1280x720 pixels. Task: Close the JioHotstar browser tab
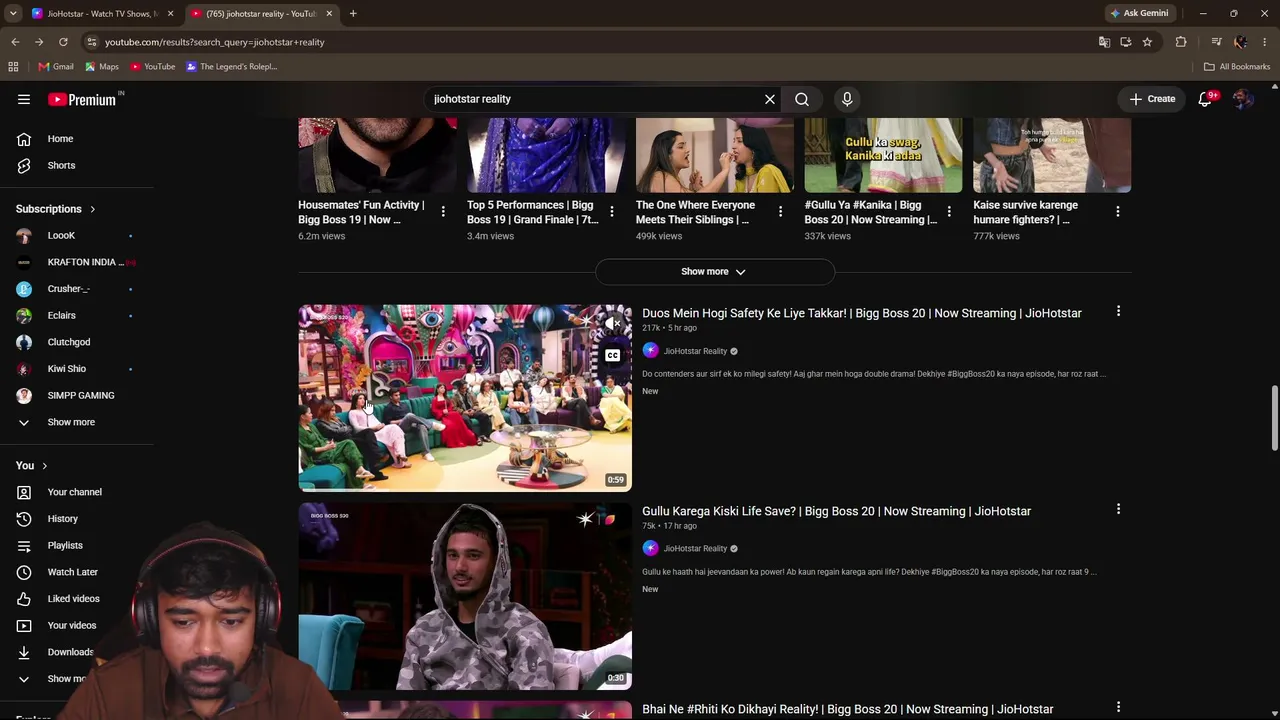pos(170,14)
